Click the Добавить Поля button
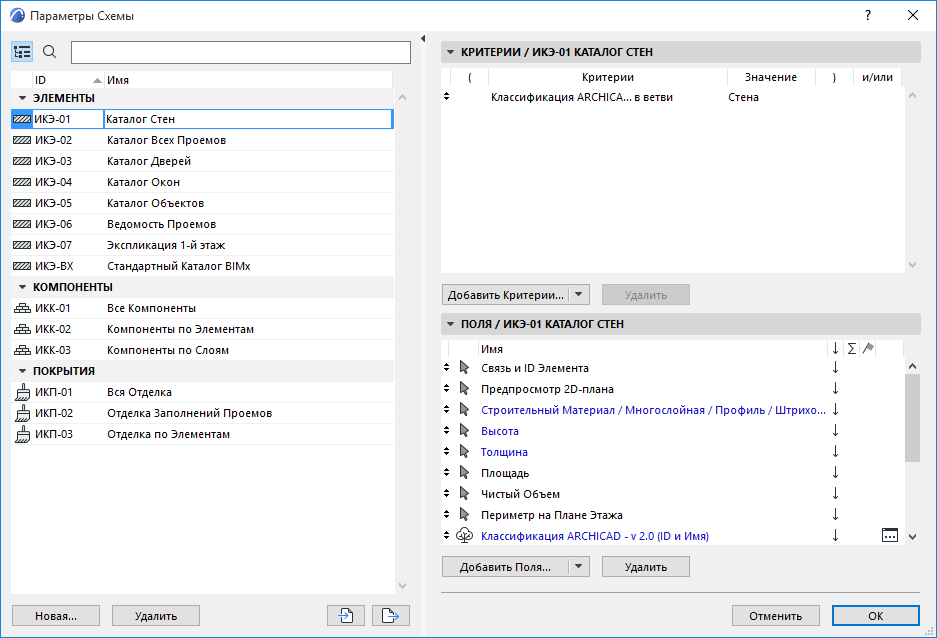The height and width of the screenshot is (638, 937). pyautogui.click(x=506, y=566)
